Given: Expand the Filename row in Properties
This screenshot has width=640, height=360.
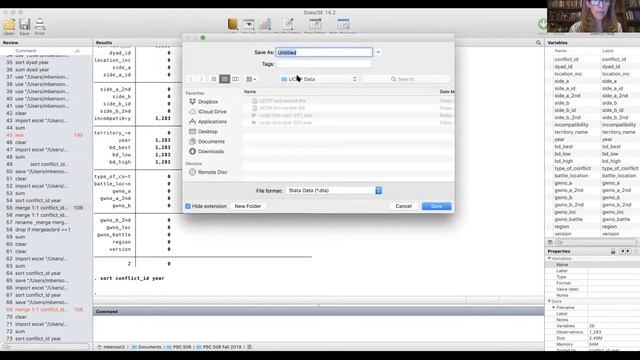Looking at the screenshot, I should (554, 307).
